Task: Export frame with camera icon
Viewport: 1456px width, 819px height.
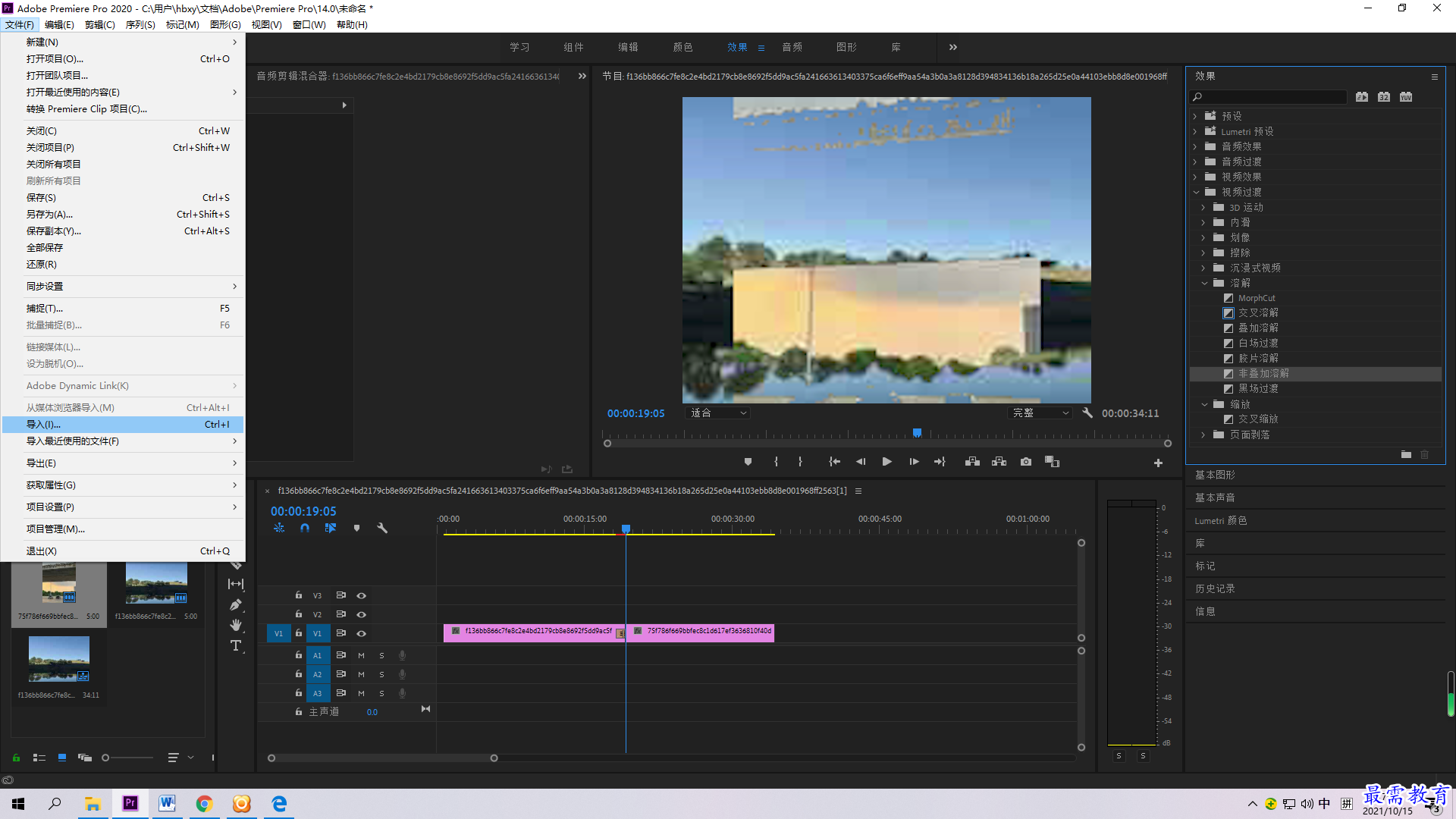Action: coord(1026,462)
